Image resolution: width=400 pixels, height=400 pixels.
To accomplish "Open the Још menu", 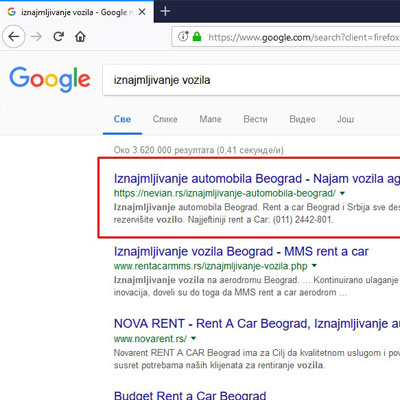I will 345,119.
